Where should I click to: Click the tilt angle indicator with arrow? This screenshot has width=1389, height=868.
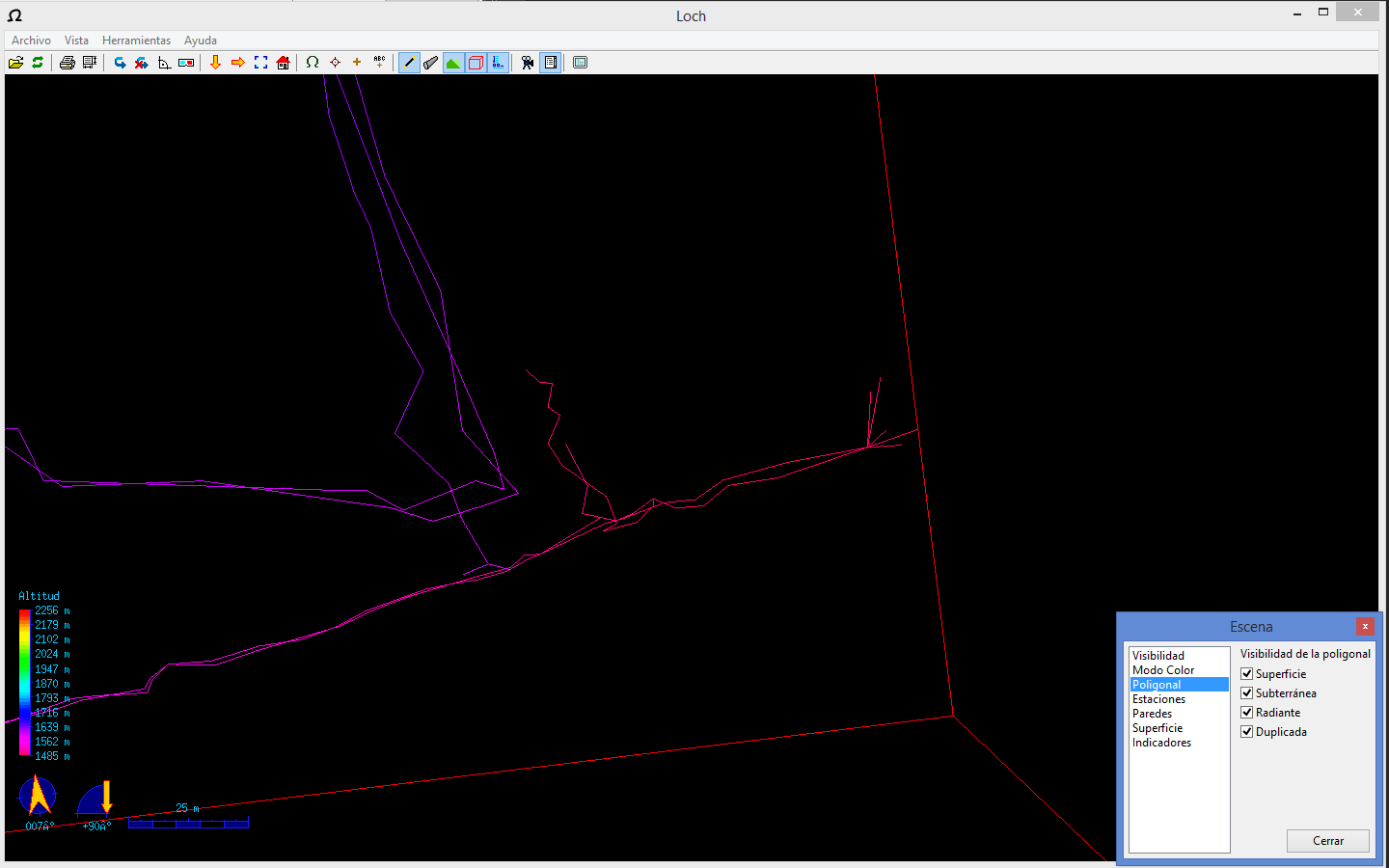95,799
